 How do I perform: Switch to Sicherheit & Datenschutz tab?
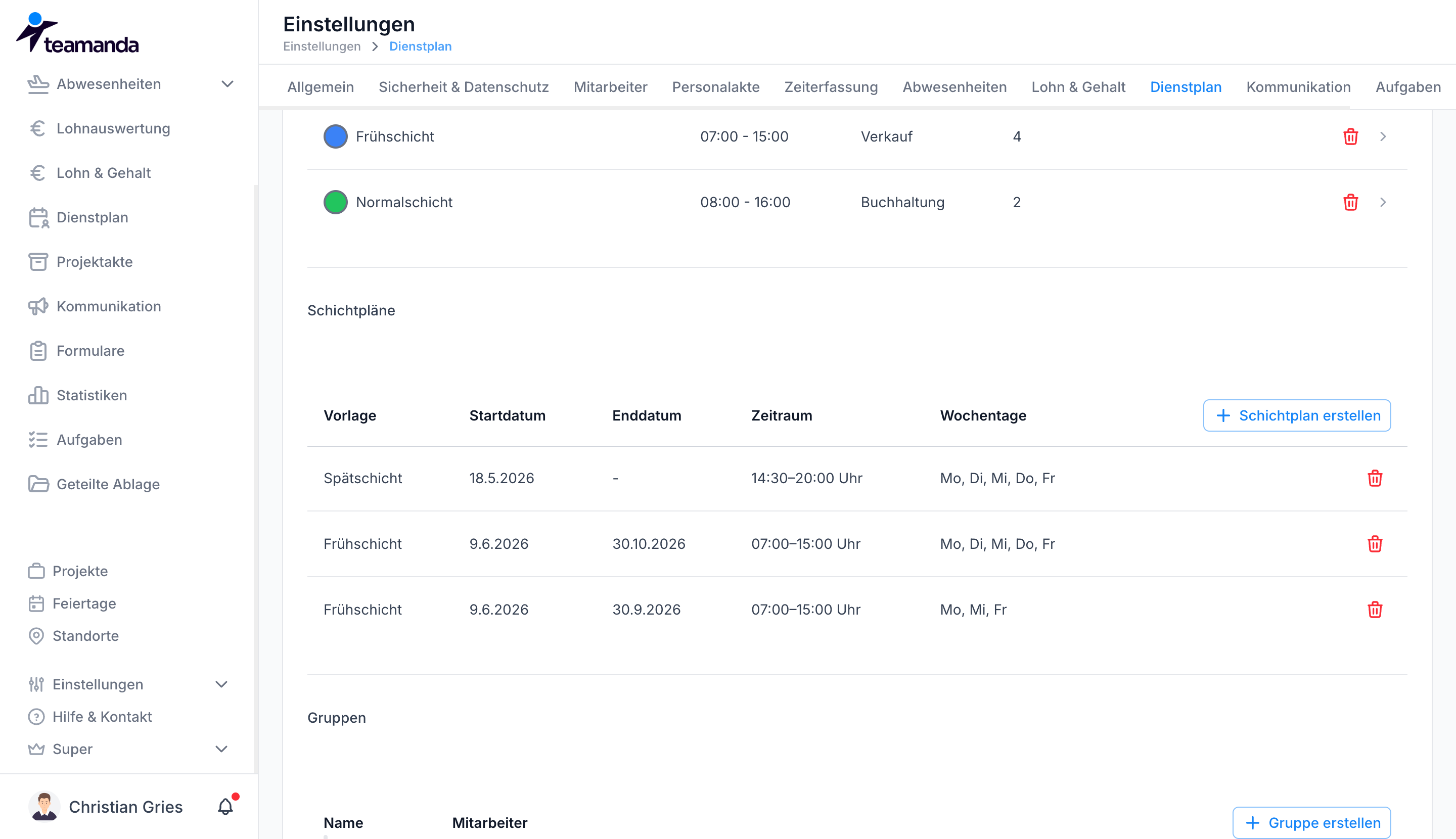tap(464, 87)
